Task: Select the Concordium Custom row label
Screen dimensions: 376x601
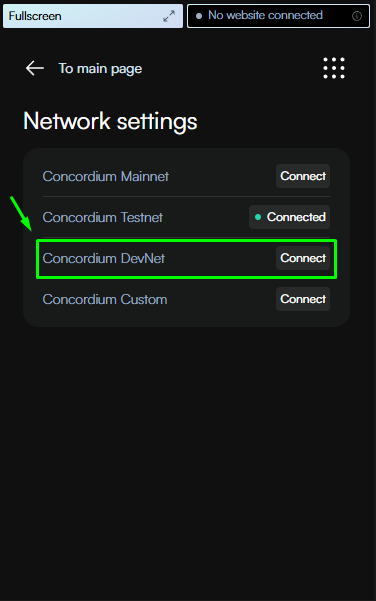Action: pos(105,299)
